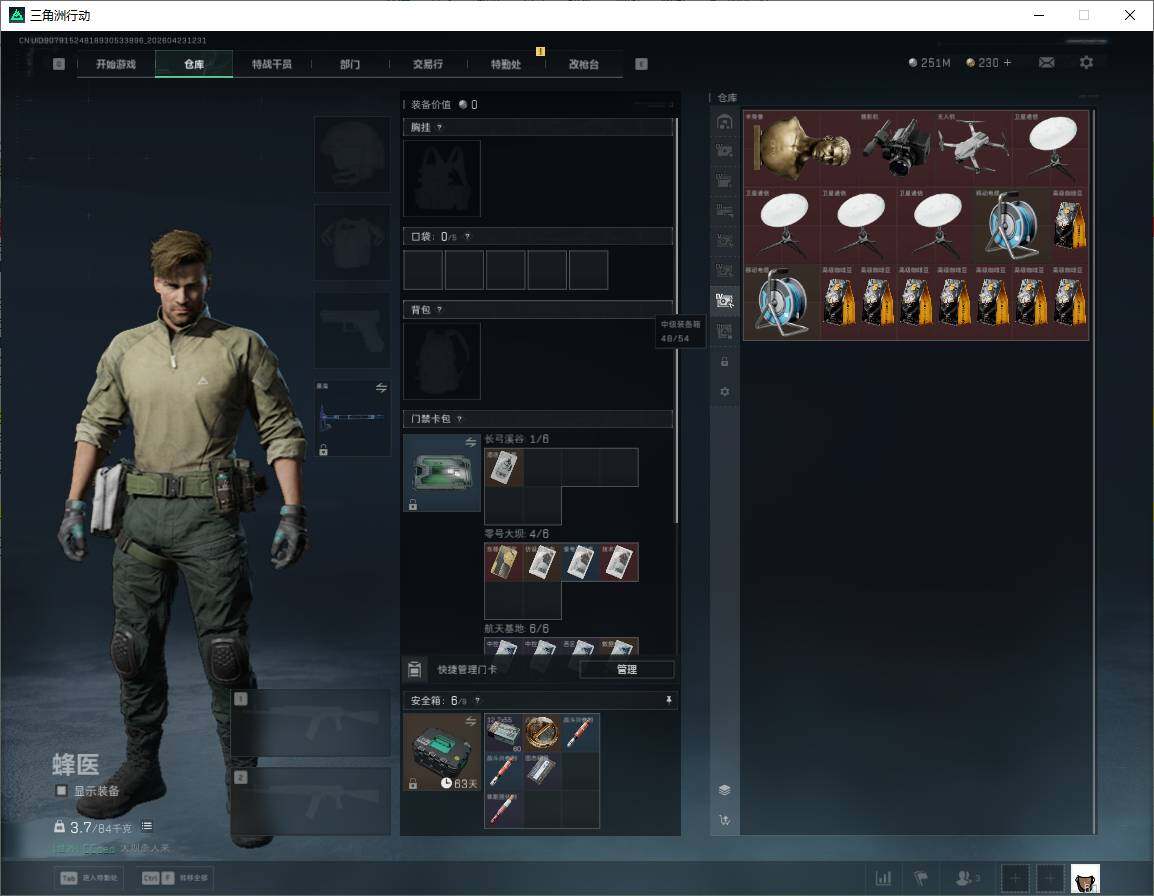Pin the 安全箱 panel with pin icon

[x=668, y=700]
